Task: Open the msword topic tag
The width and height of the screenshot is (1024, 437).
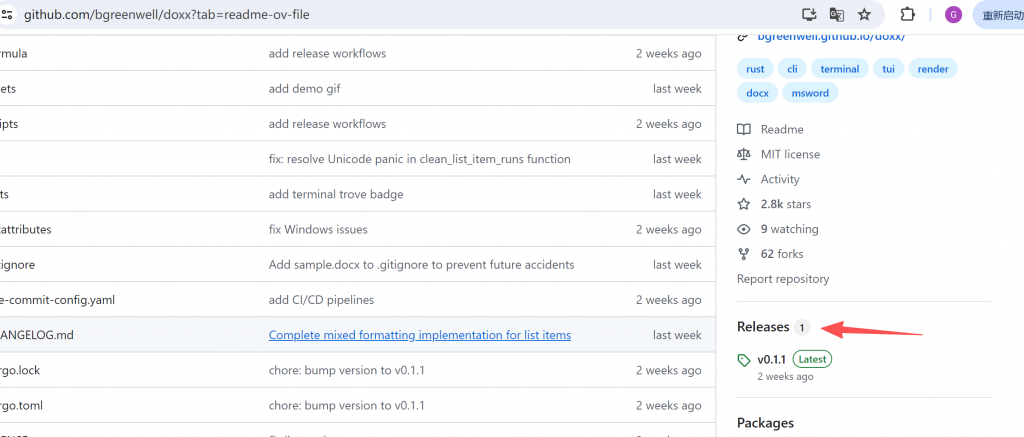Action: tap(809, 93)
